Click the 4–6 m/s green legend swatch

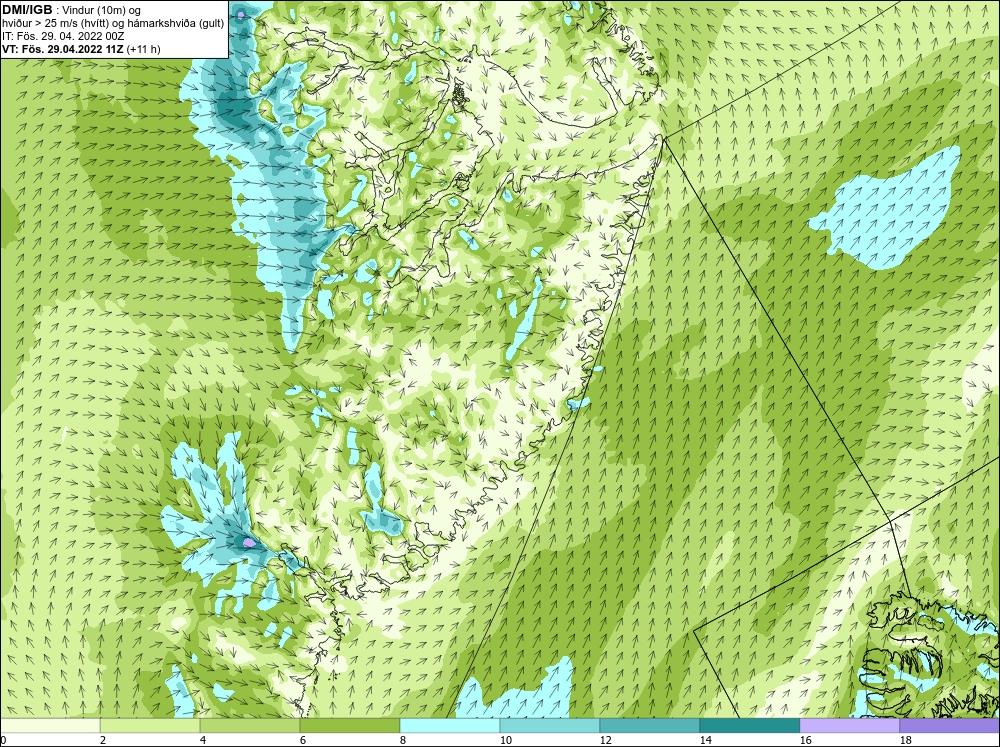249,726
